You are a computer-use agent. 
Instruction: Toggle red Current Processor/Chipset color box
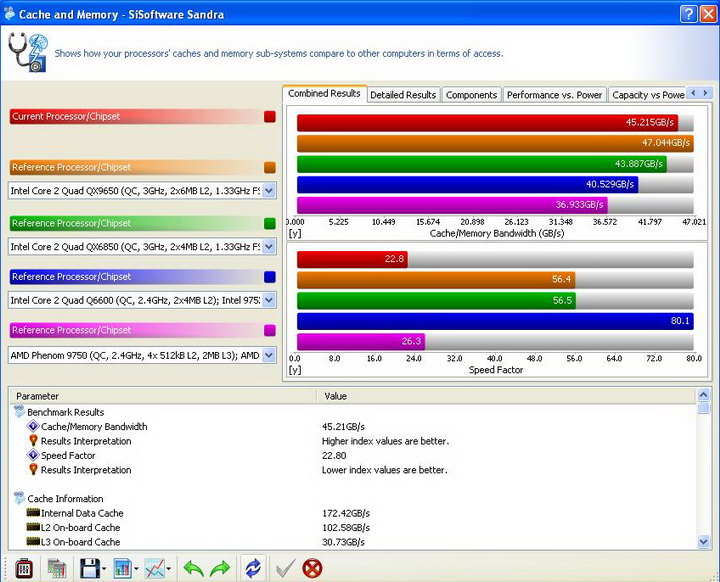point(270,117)
